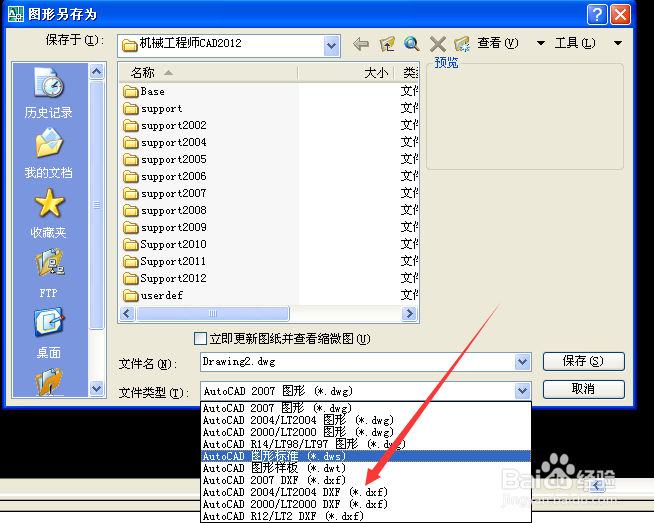This screenshot has width=654, height=523.
Task: Select the support2004 folder
Action: point(165,143)
